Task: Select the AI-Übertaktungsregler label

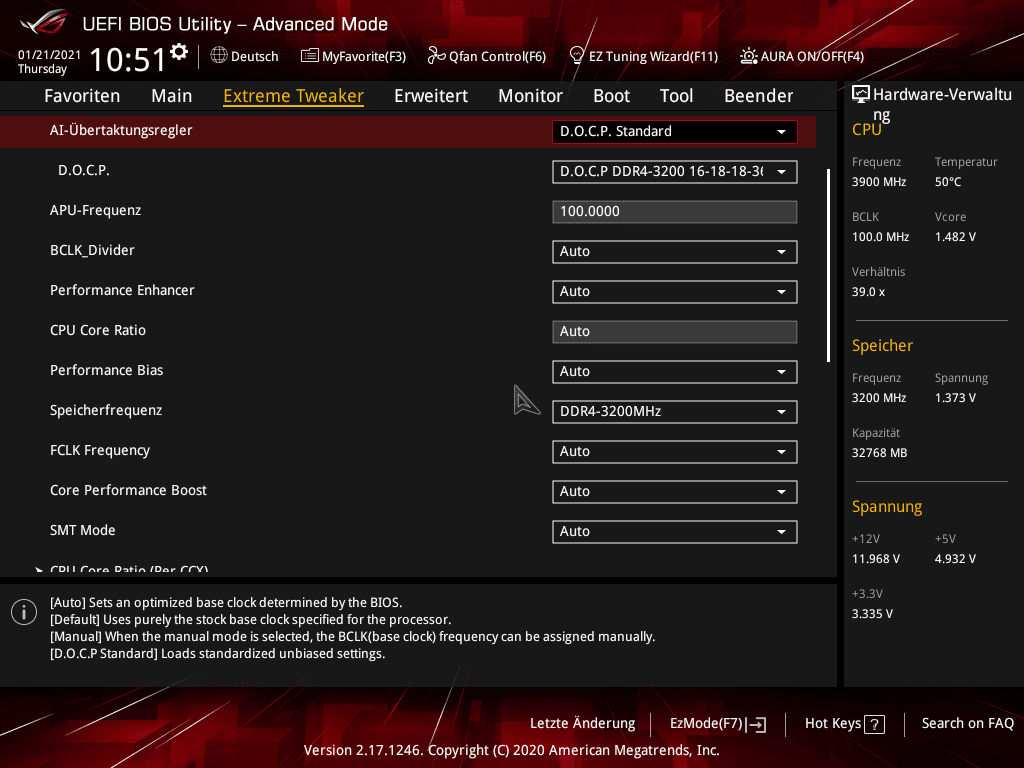Action: (121, 131)
